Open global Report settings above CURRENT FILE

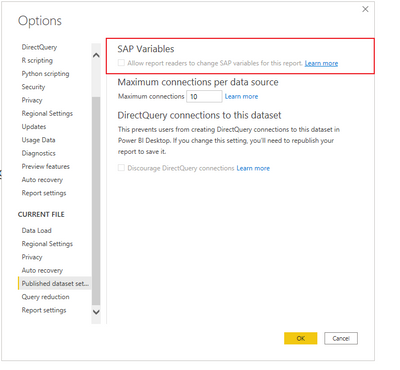pyautogui.click(x=44, y=193)
